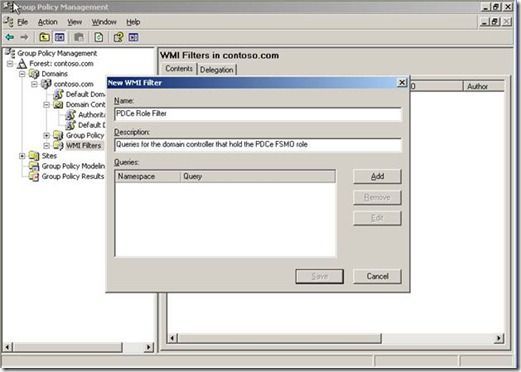This screenshot has height=372, width=521.
Task: Click the Group Policy Management root icon
Action: pos(10,53)
